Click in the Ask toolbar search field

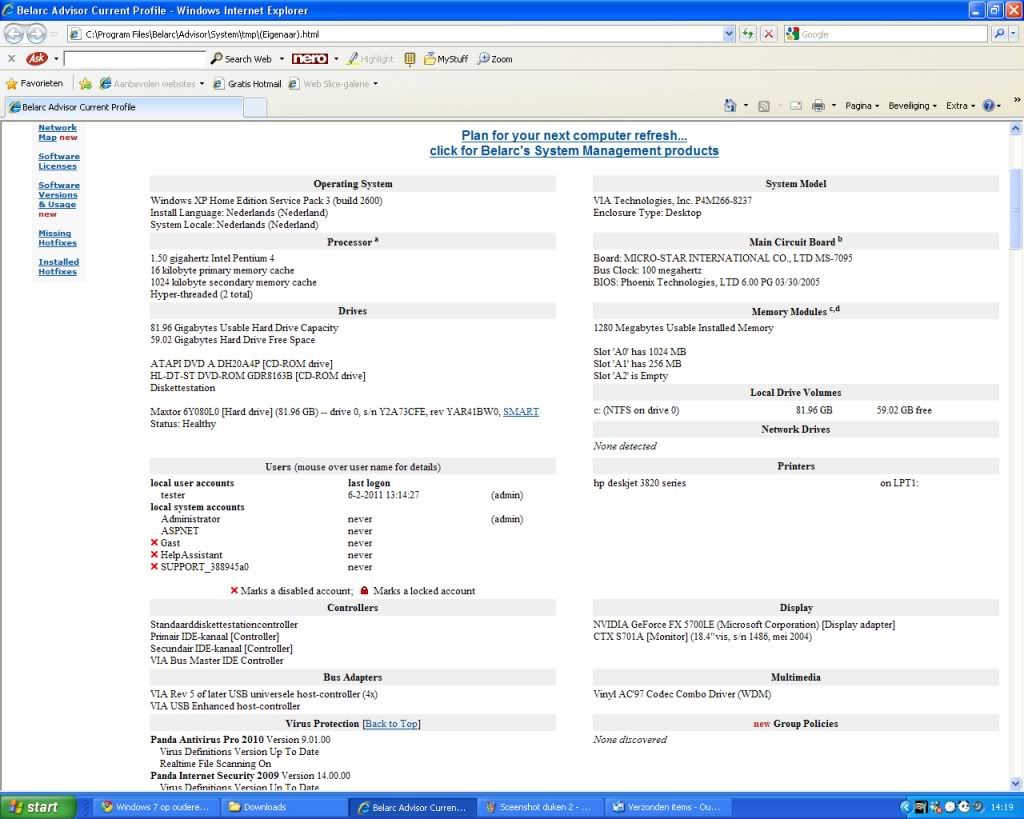tap(135, 59)
